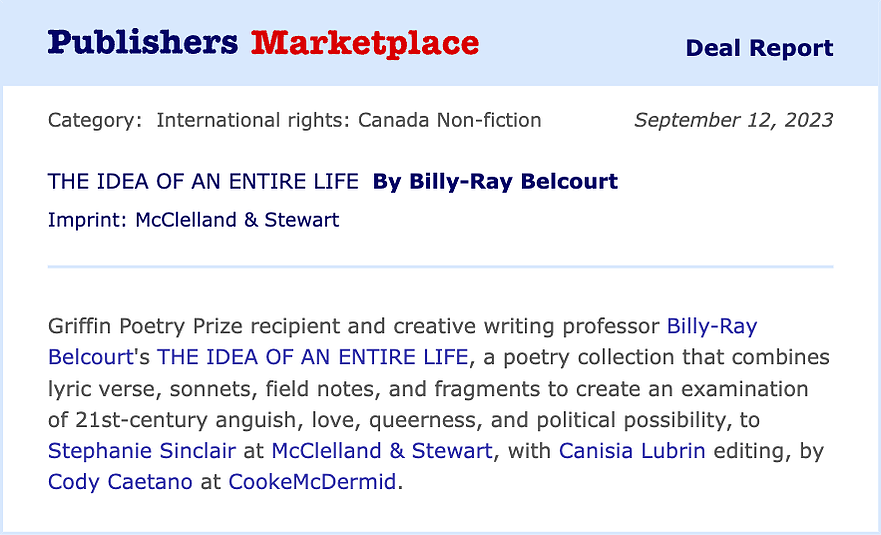Click the Publishers Marketplace logo

[x=263, y=44]
